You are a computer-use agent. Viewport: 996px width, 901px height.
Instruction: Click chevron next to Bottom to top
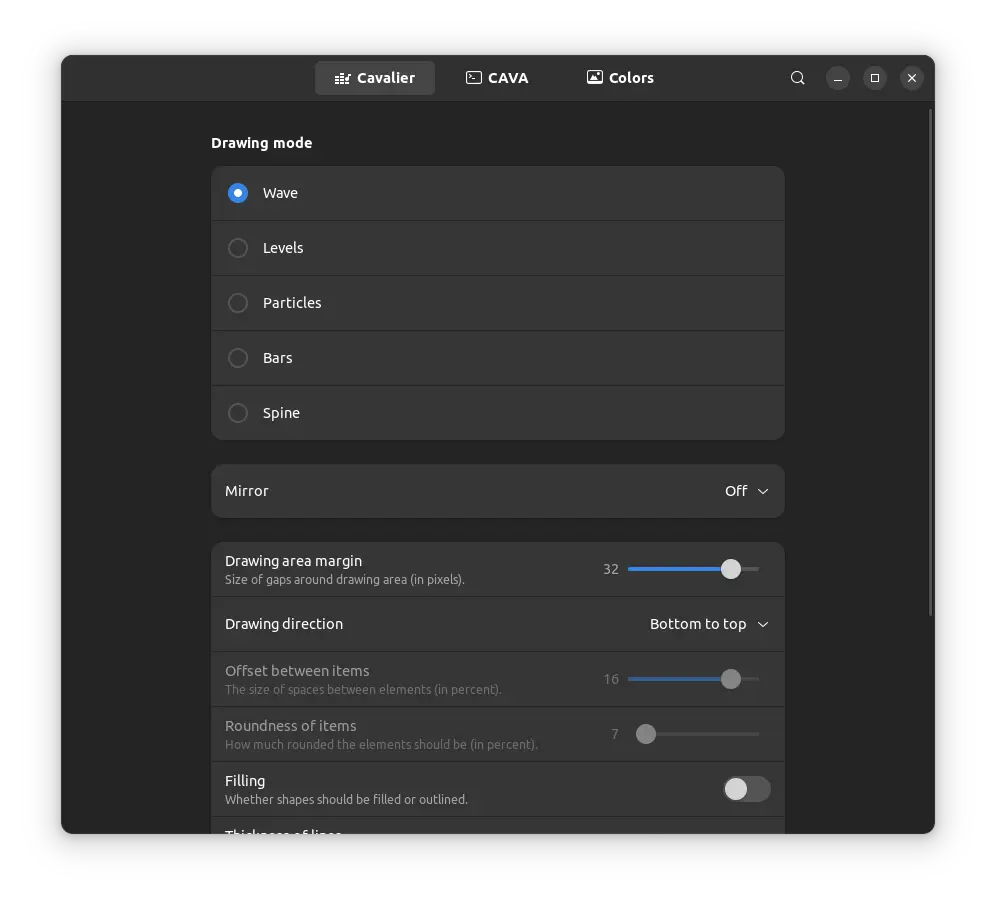pyautogui.click(x=763, y=624)
